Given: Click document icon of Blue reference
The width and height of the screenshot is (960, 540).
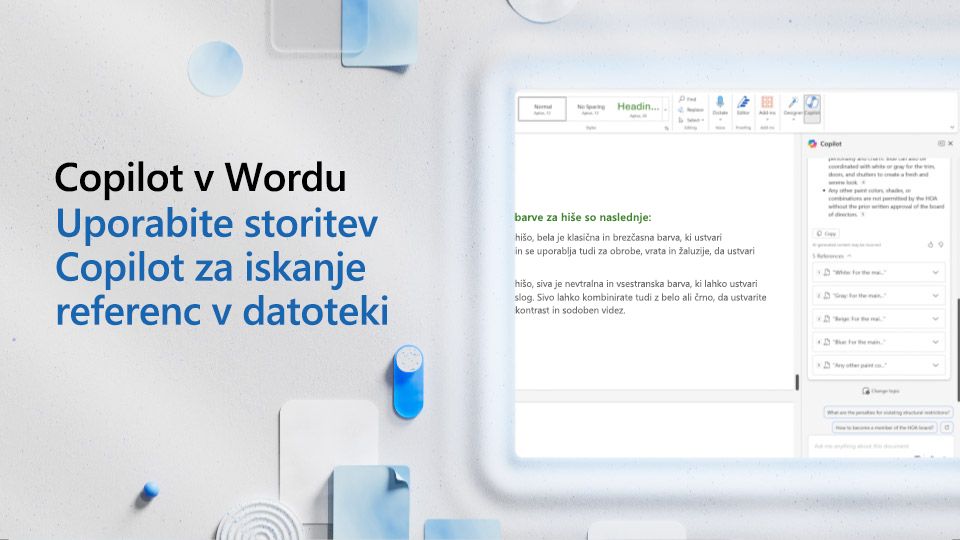Looking at the screenshot, I should [x=827, y=342].
